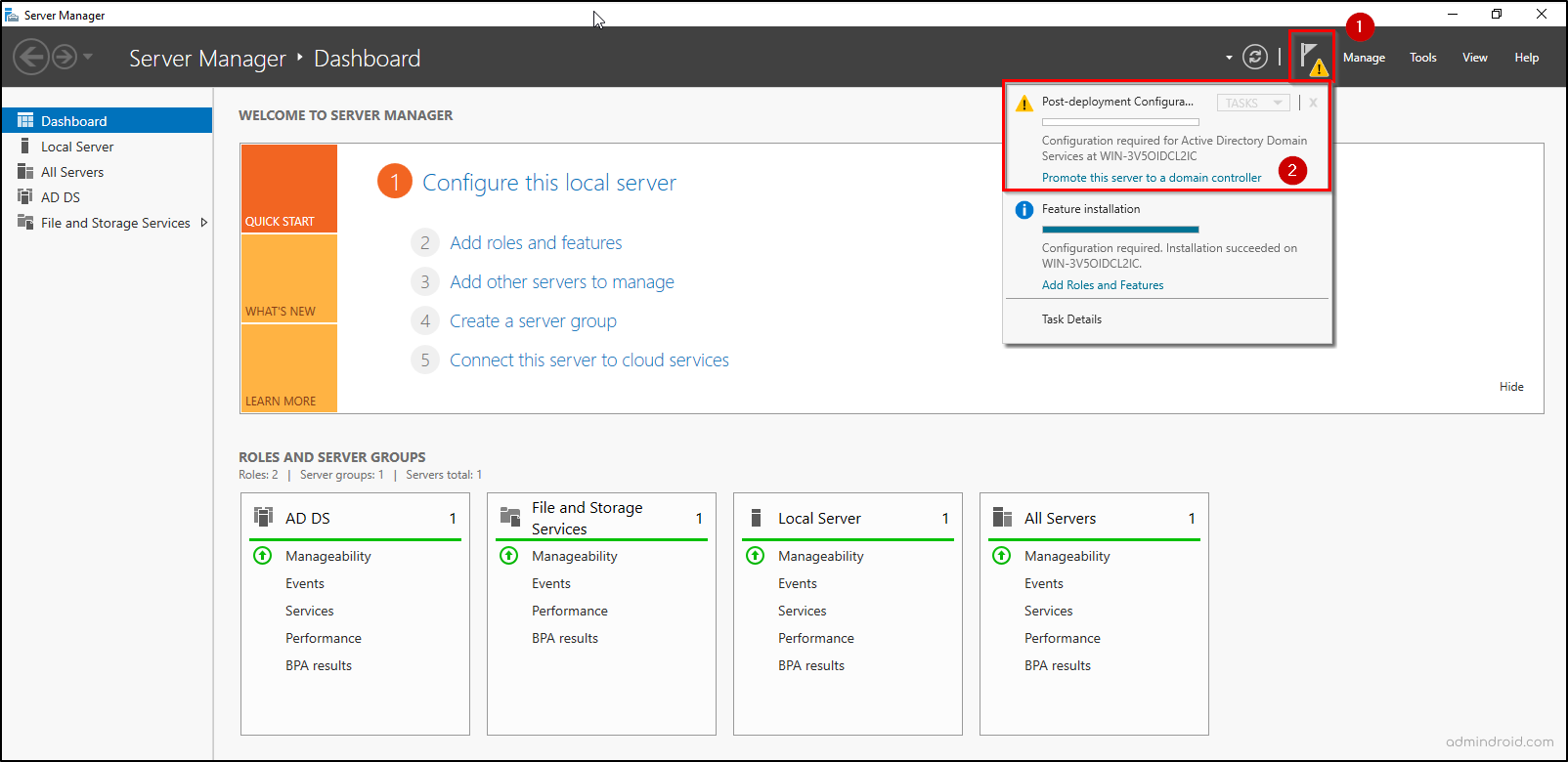
Task: Go forward with the forward arrow
Action: pyautogui.click(x=65, y=57)
